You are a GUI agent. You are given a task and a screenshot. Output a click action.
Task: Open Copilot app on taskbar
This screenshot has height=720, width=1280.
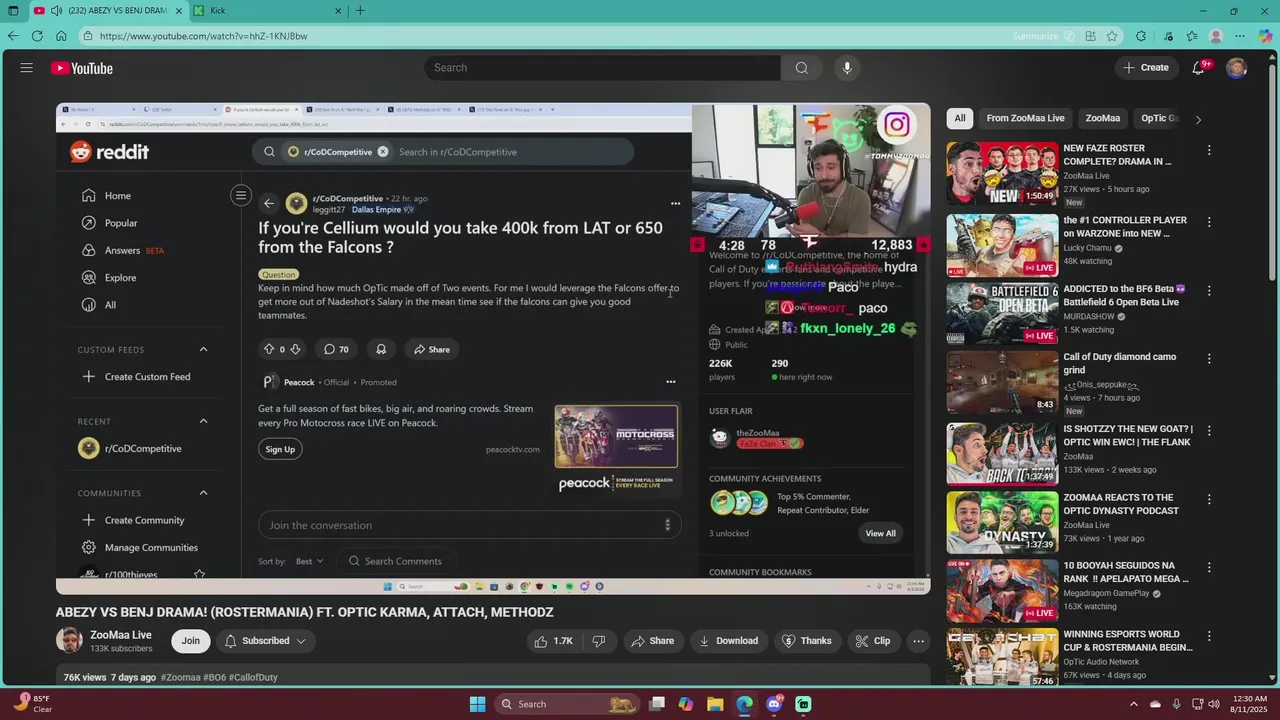tap(686, 704)
